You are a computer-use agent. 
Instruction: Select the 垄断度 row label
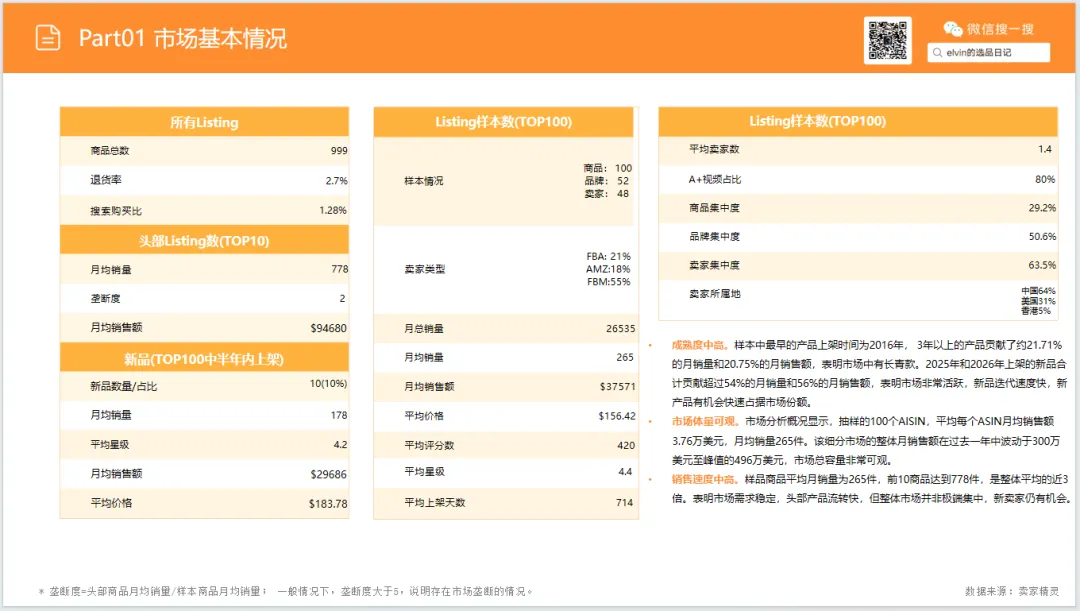pyautogui.click(x=105, y=298)
